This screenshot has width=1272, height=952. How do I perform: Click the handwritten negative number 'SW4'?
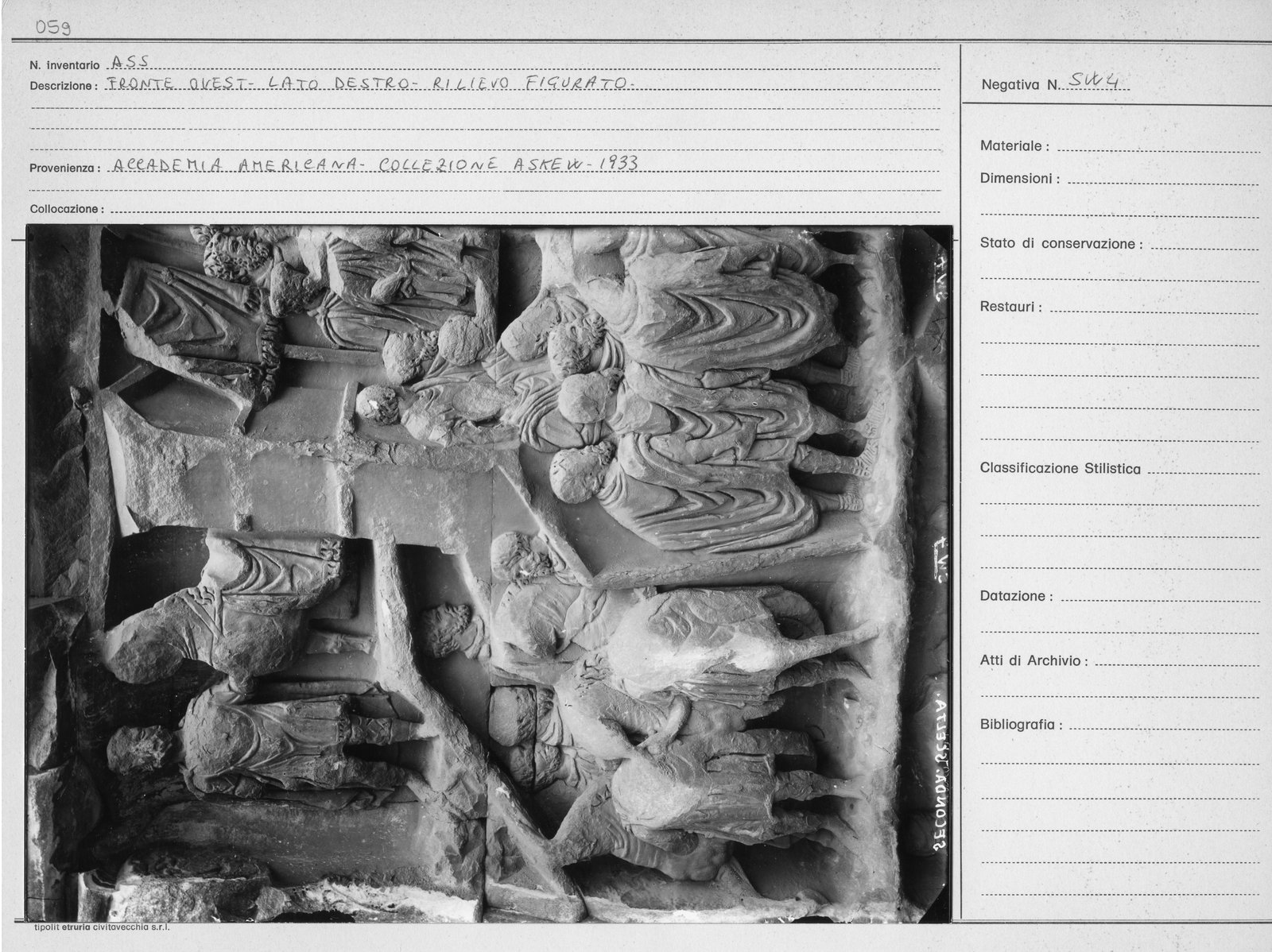point(1094,79)
